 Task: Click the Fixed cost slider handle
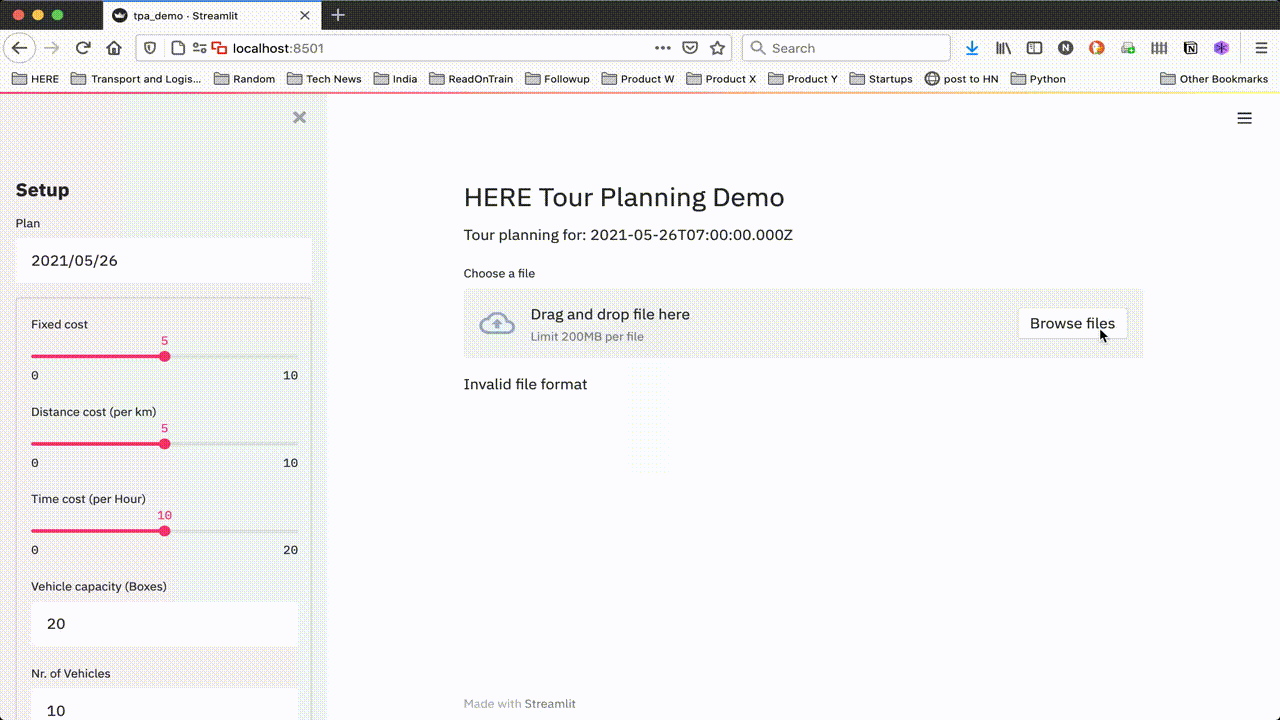pyautogui.click(x=165, y=356)
